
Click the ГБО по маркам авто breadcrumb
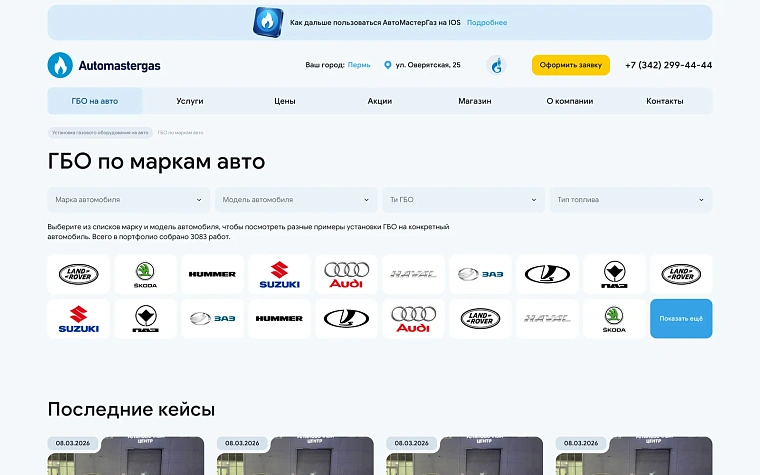pos(180,132)
